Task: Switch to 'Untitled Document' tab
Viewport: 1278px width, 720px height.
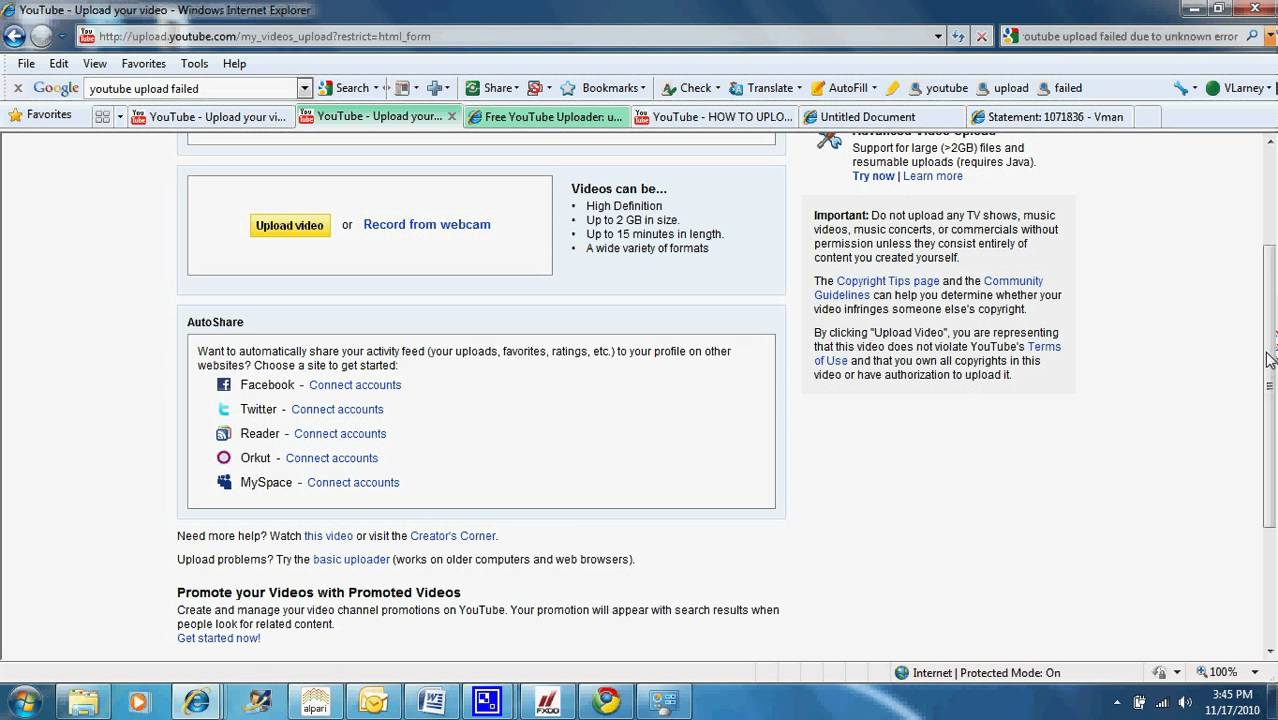Action: pos(882,116)
